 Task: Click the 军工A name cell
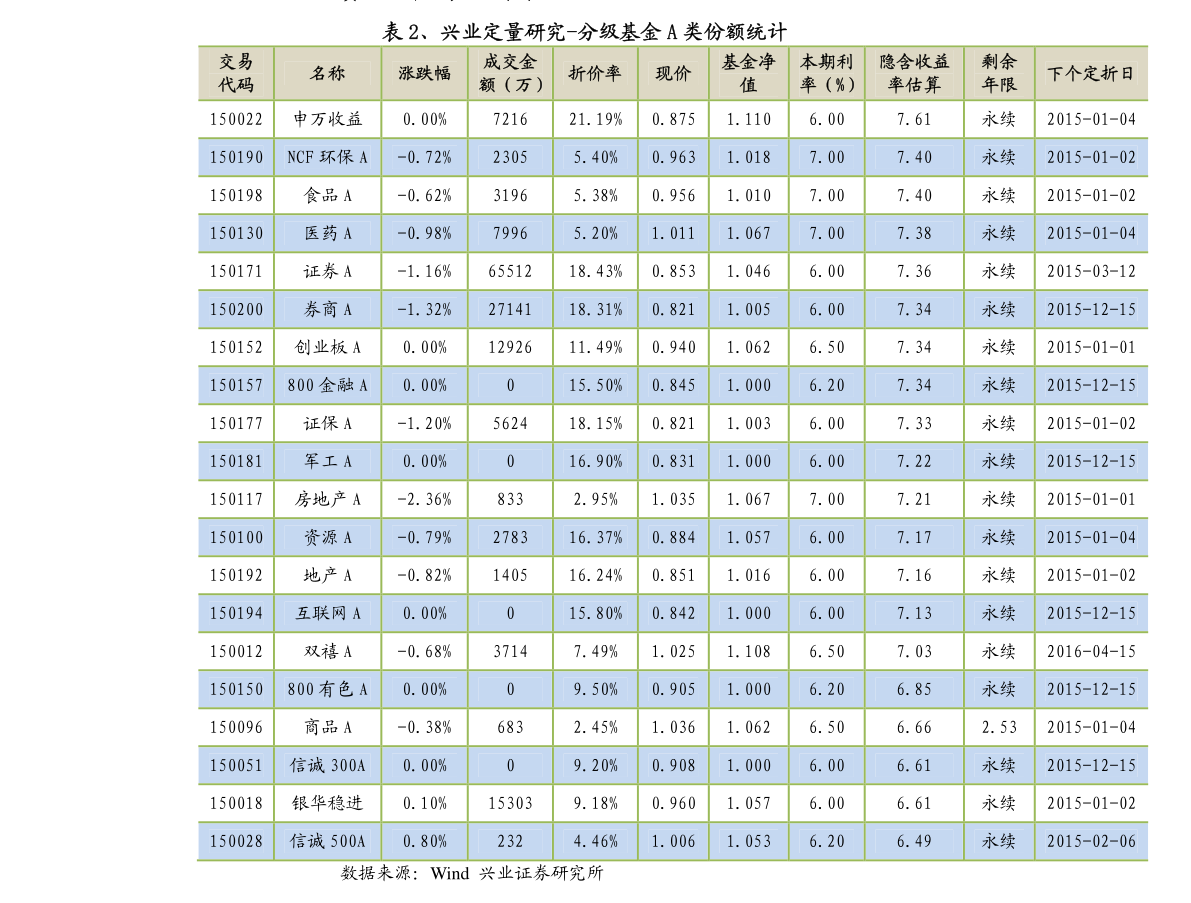[x=327, y=461]
